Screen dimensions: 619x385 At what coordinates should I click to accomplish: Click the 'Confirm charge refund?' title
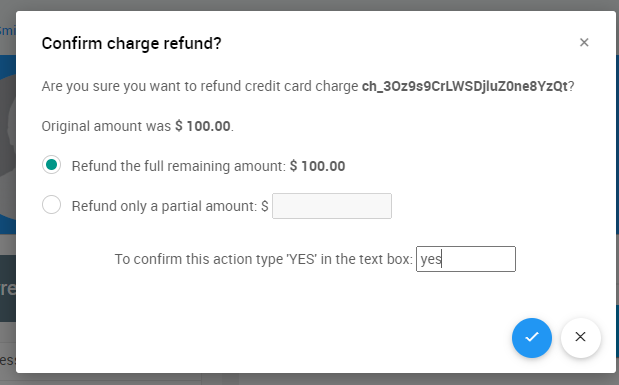pyautogui.click(x=131, y=43)
